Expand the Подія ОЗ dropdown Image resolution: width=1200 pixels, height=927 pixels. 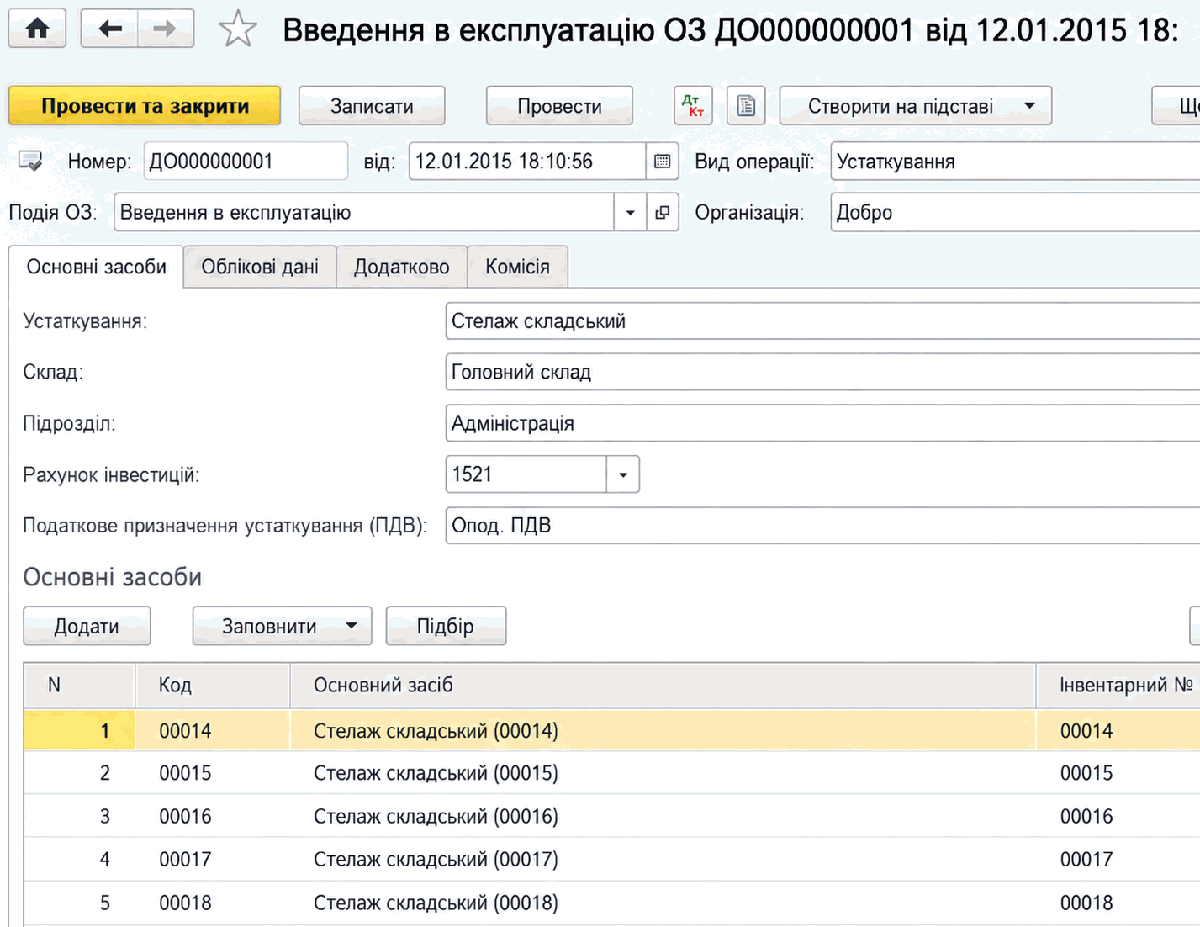tap(630, 212)
